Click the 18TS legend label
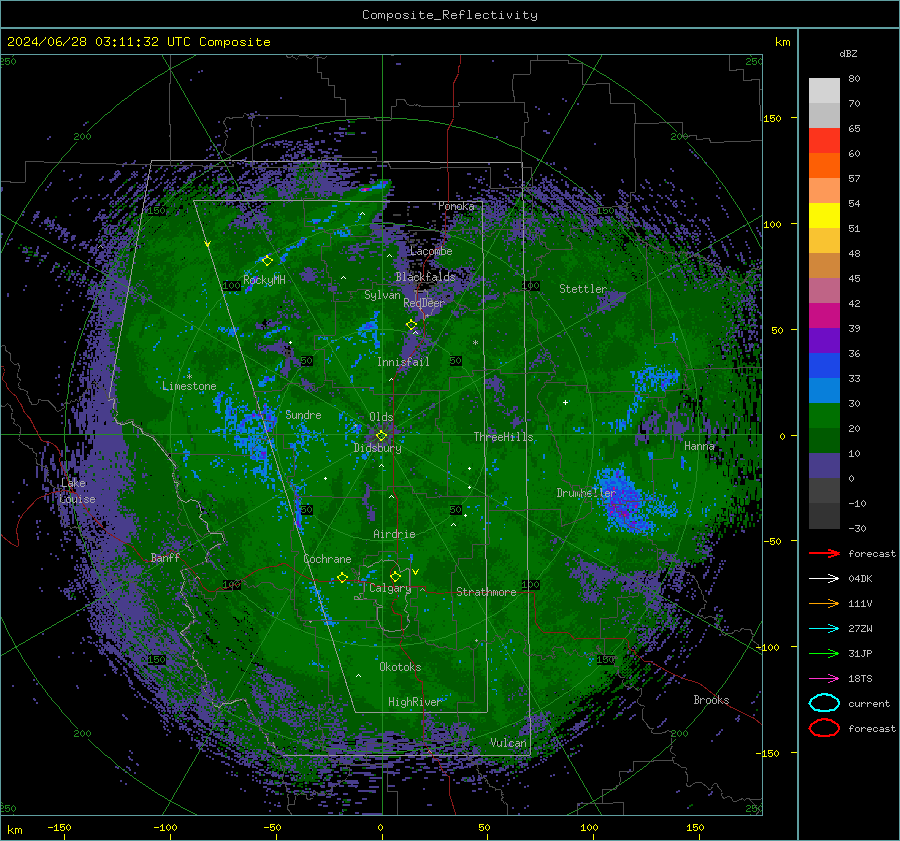Image resolution: width=900 pixels, height=841 pixels. point(860,679)
